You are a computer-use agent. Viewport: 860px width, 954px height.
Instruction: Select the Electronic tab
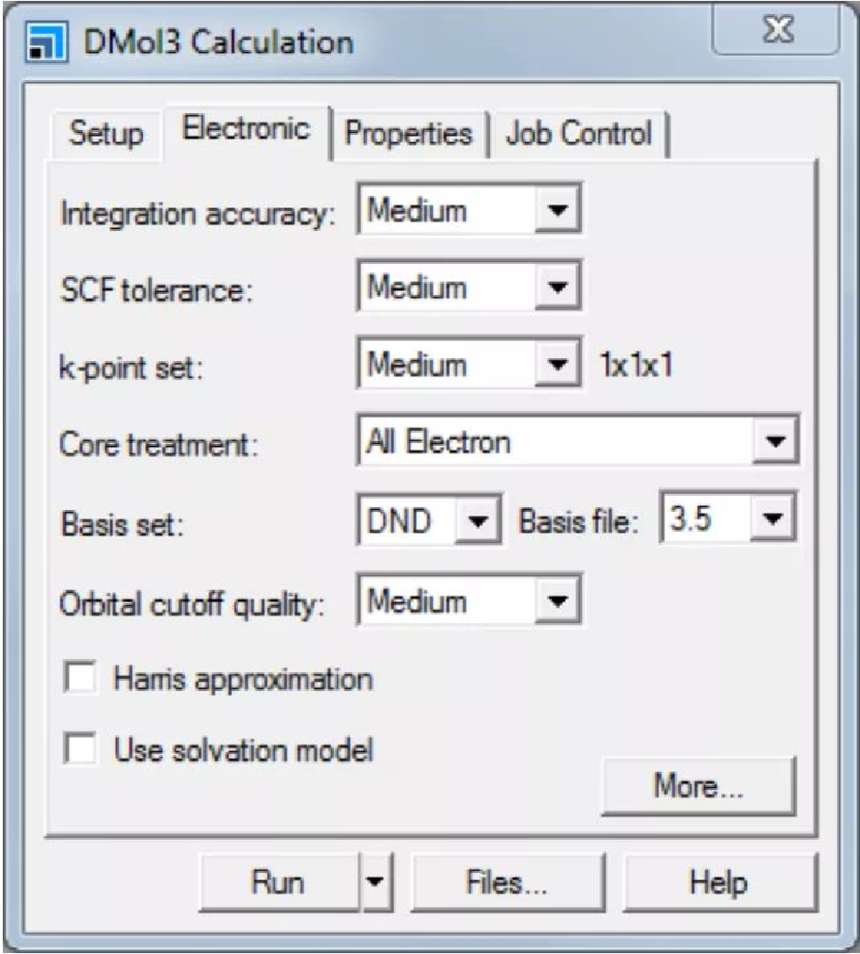coord(246,130)
